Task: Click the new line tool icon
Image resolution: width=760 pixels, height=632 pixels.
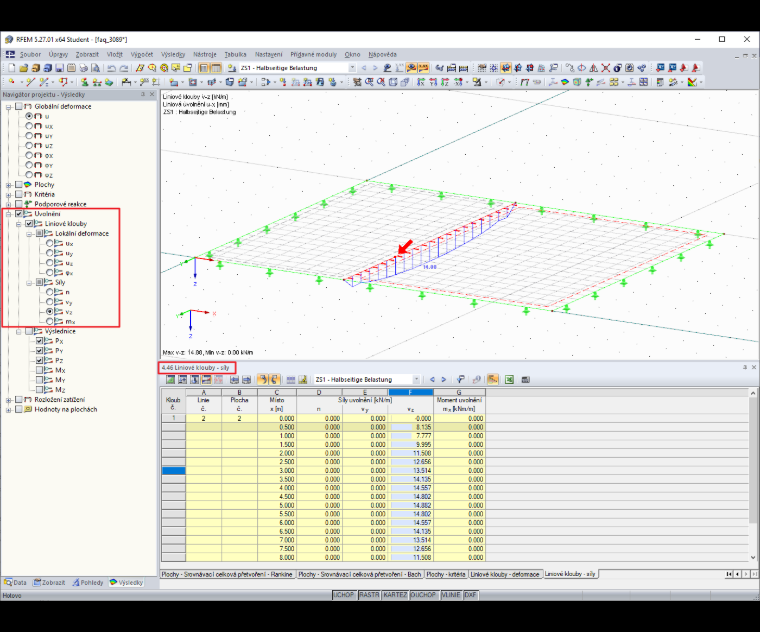Action: click(x=31, y=82)
